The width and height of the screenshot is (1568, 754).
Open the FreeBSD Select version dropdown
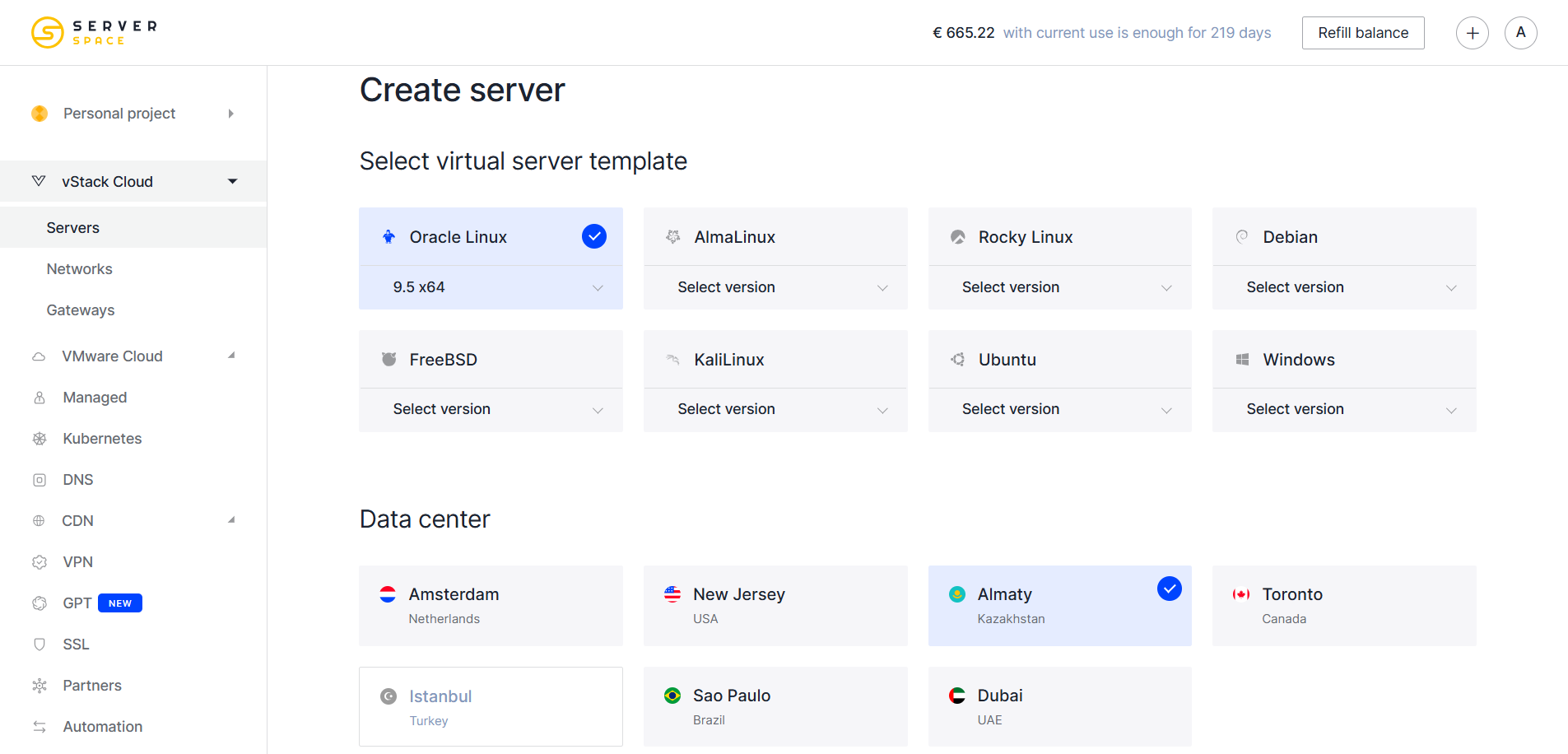point(491,410)
